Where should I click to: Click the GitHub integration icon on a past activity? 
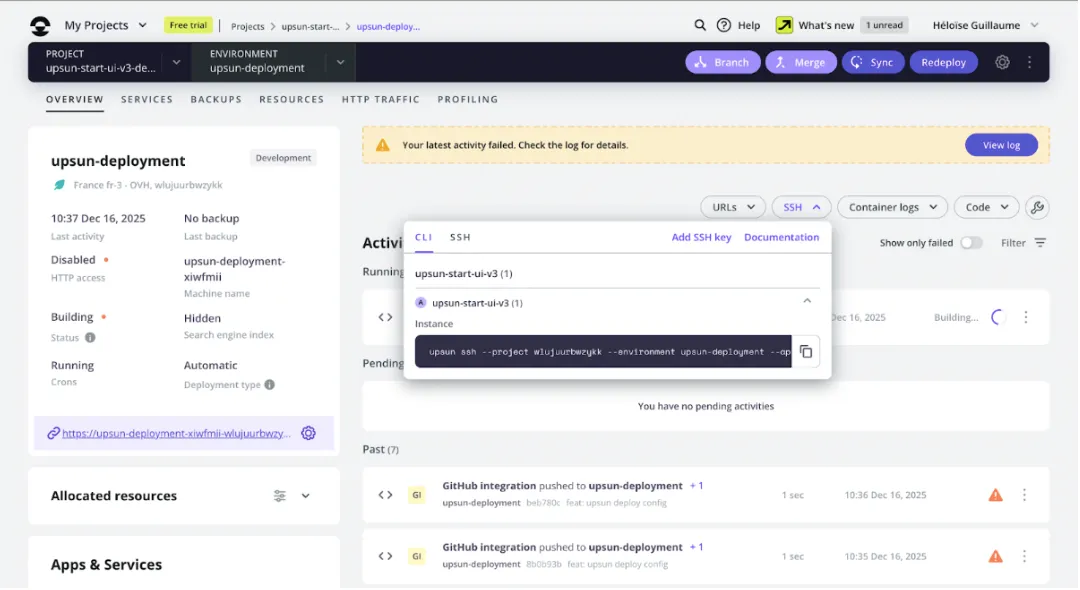coord(417,494)
